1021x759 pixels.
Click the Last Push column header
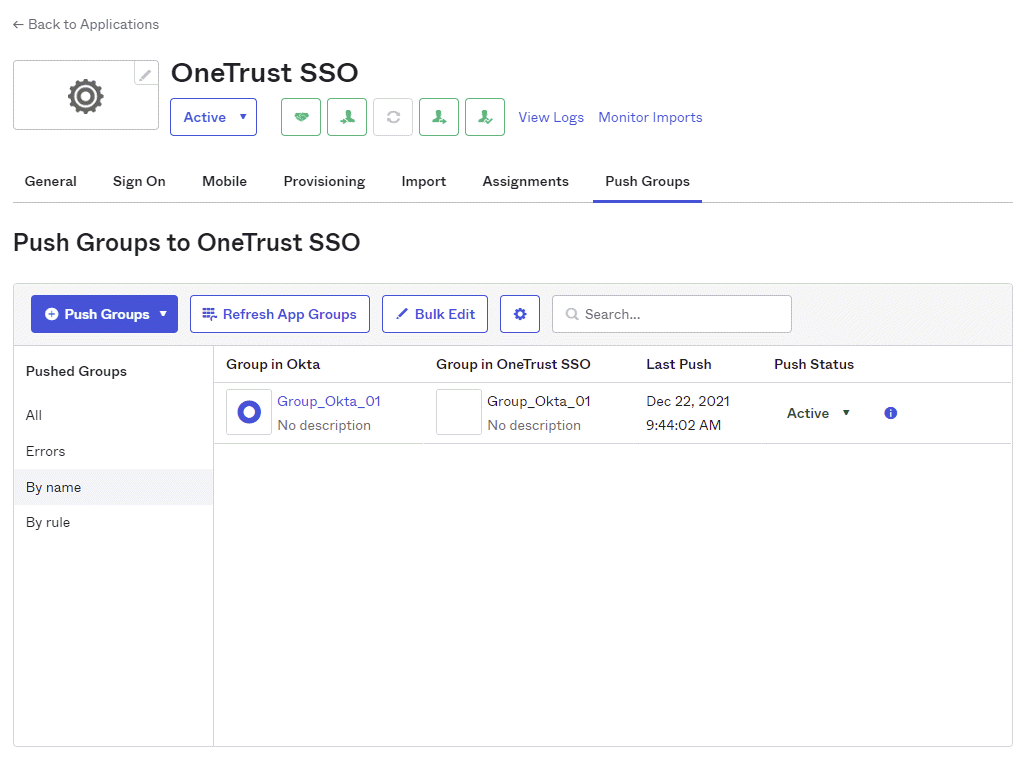(x=678, y=365)
